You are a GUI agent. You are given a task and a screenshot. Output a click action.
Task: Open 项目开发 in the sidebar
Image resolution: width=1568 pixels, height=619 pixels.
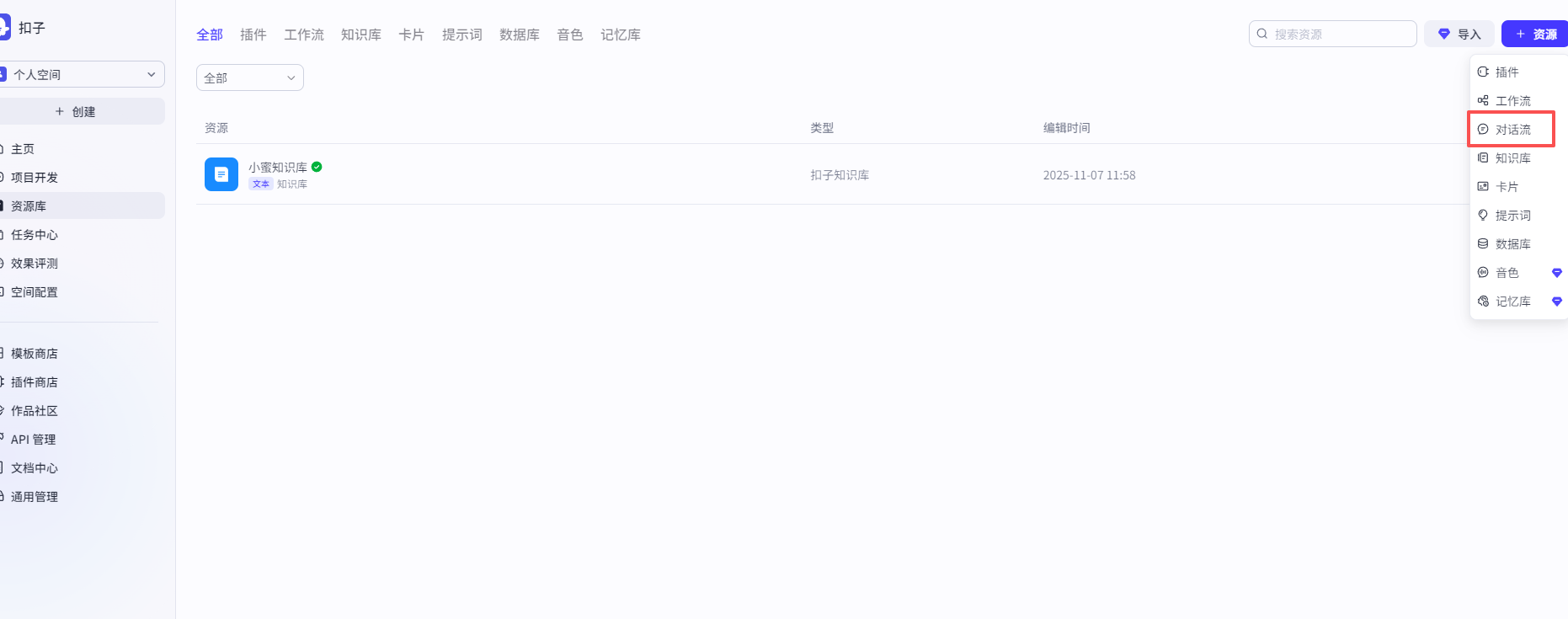coord(81,178)
